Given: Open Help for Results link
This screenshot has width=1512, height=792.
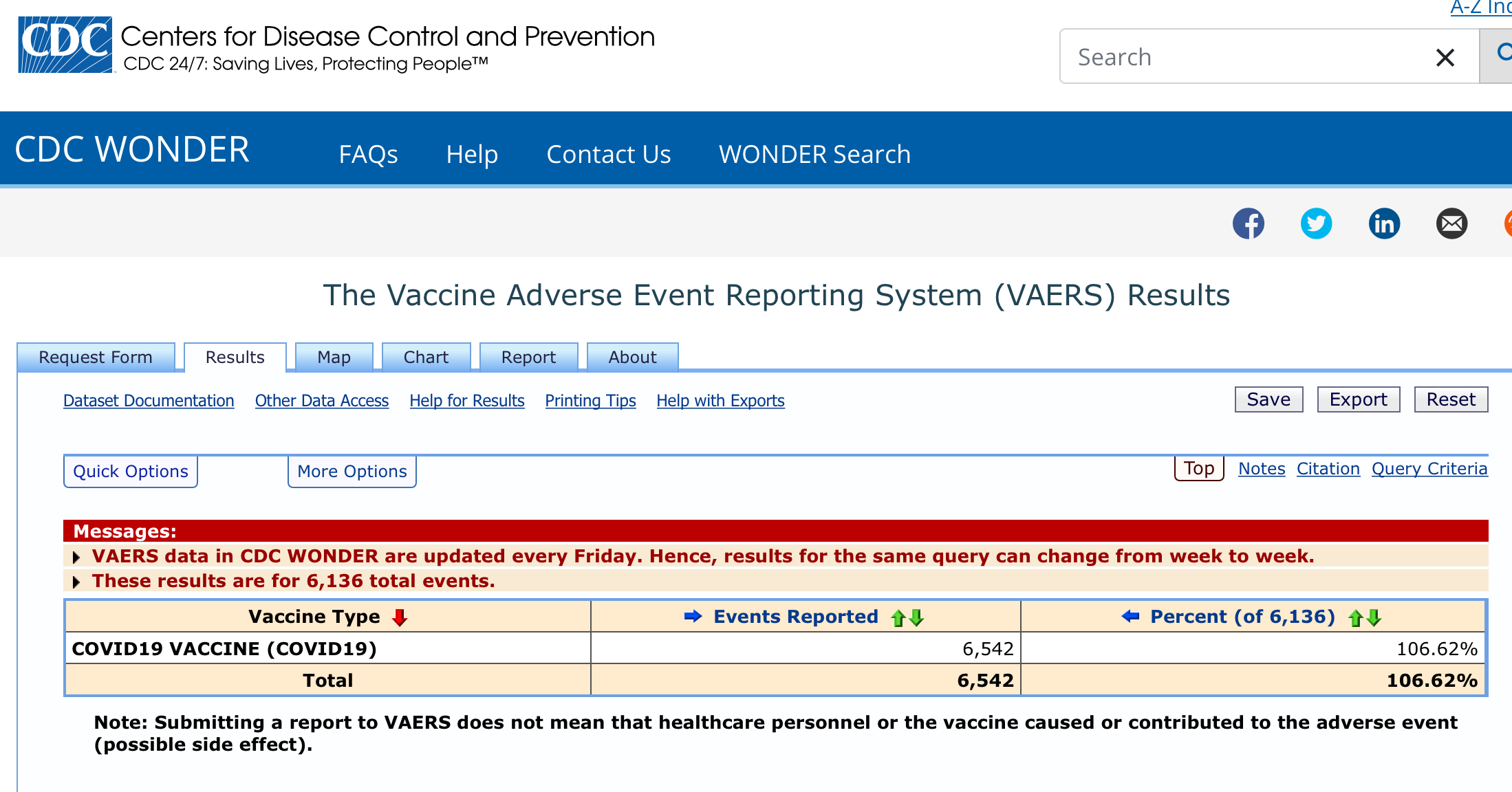Looking at the screenshot, I should point(467,401).
